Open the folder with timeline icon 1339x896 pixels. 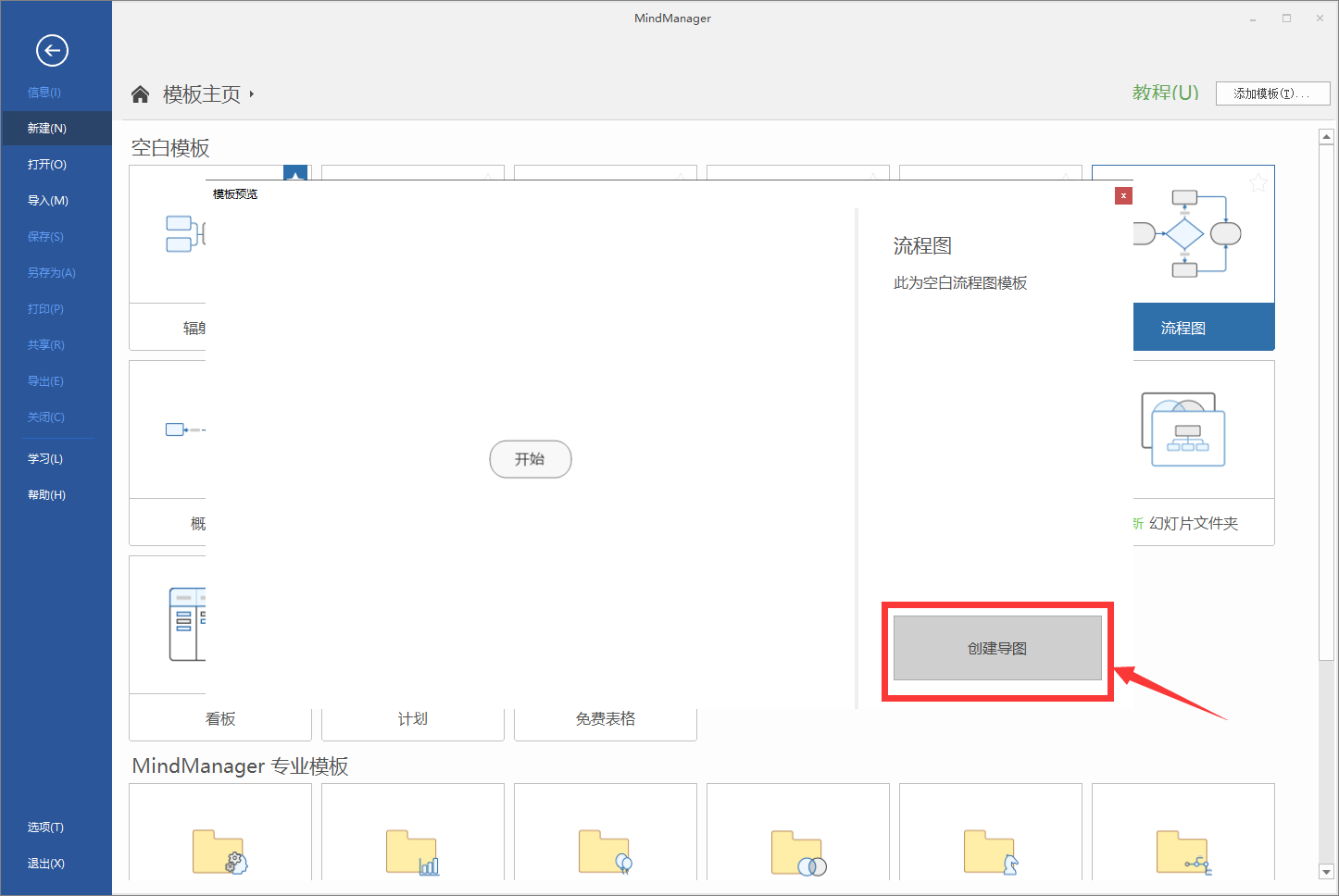1183,852
